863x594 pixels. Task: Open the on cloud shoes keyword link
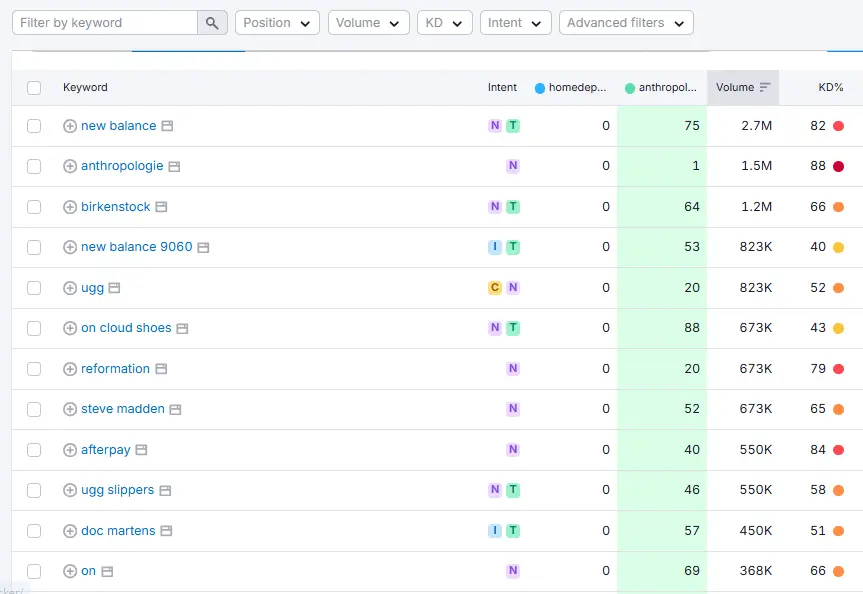pyautogui.click(x=126, y=328)
